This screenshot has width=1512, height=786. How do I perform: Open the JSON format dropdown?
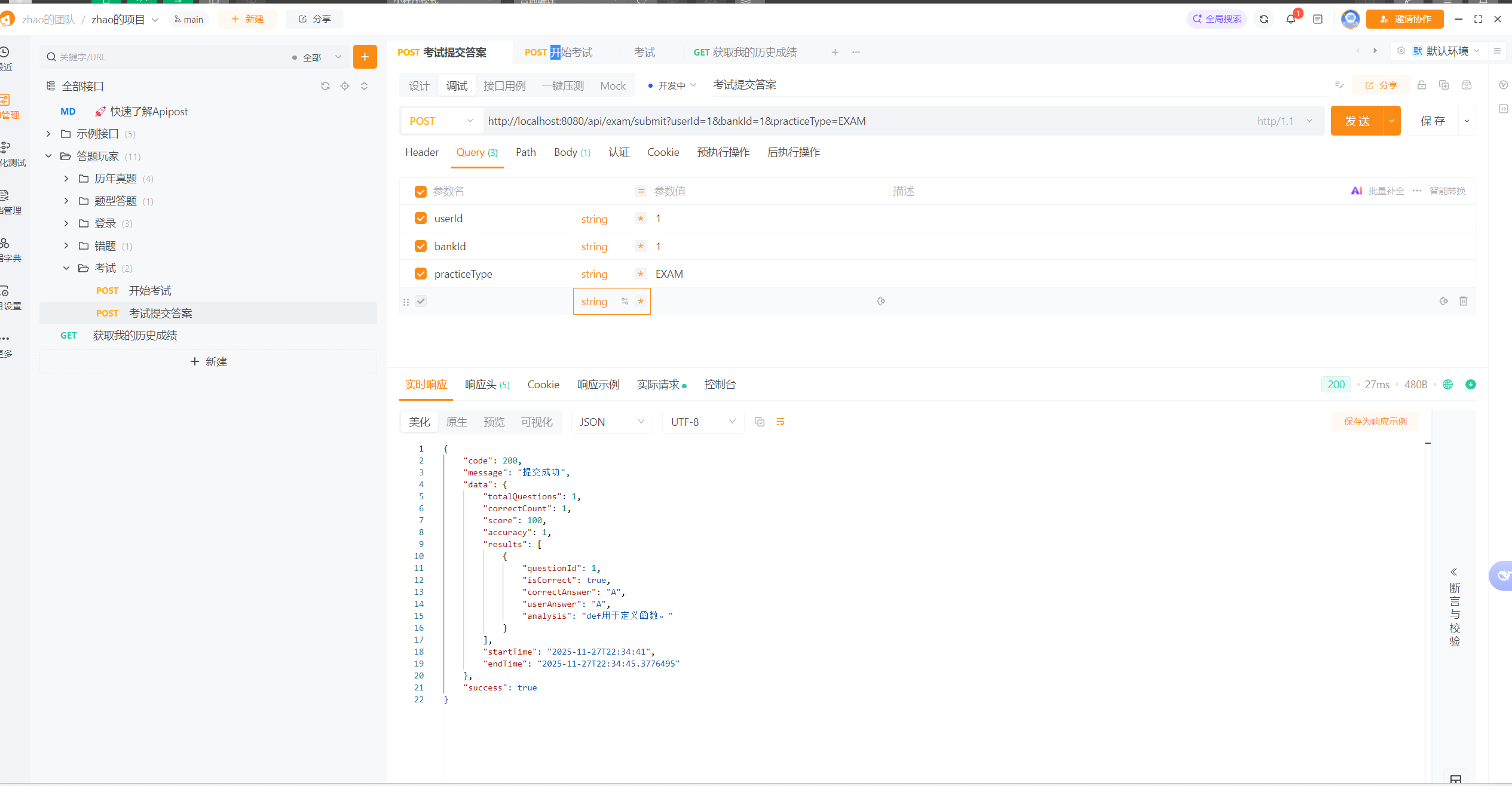[611, 422]
